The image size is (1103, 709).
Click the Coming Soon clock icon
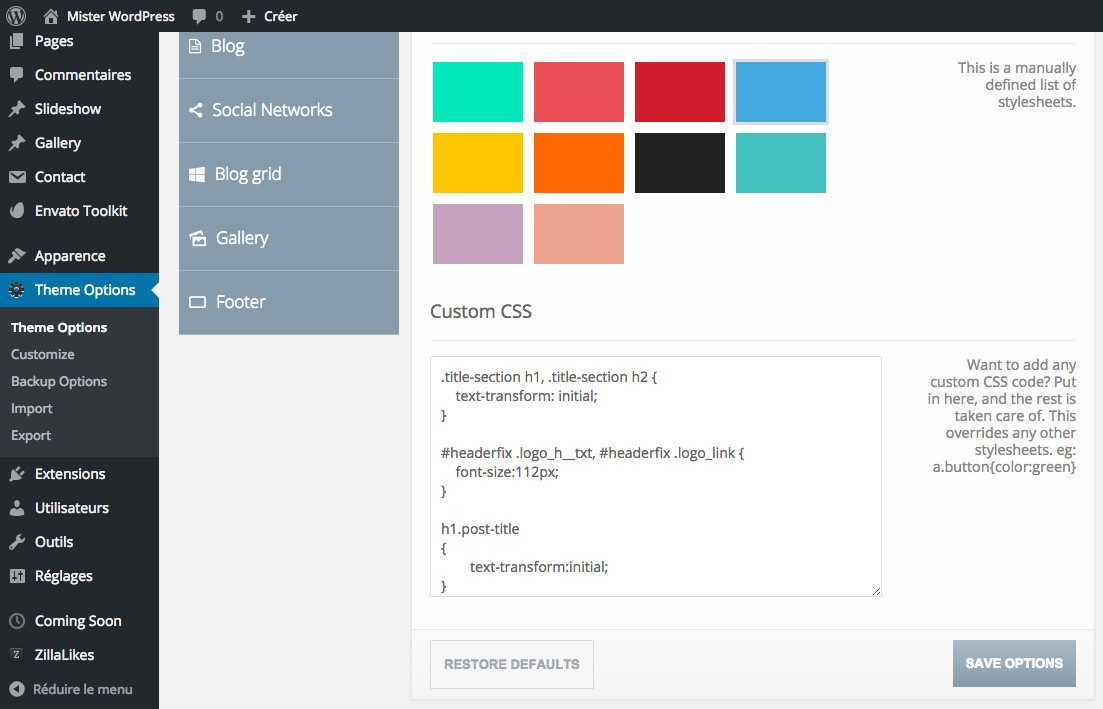[x=17, y=621]
